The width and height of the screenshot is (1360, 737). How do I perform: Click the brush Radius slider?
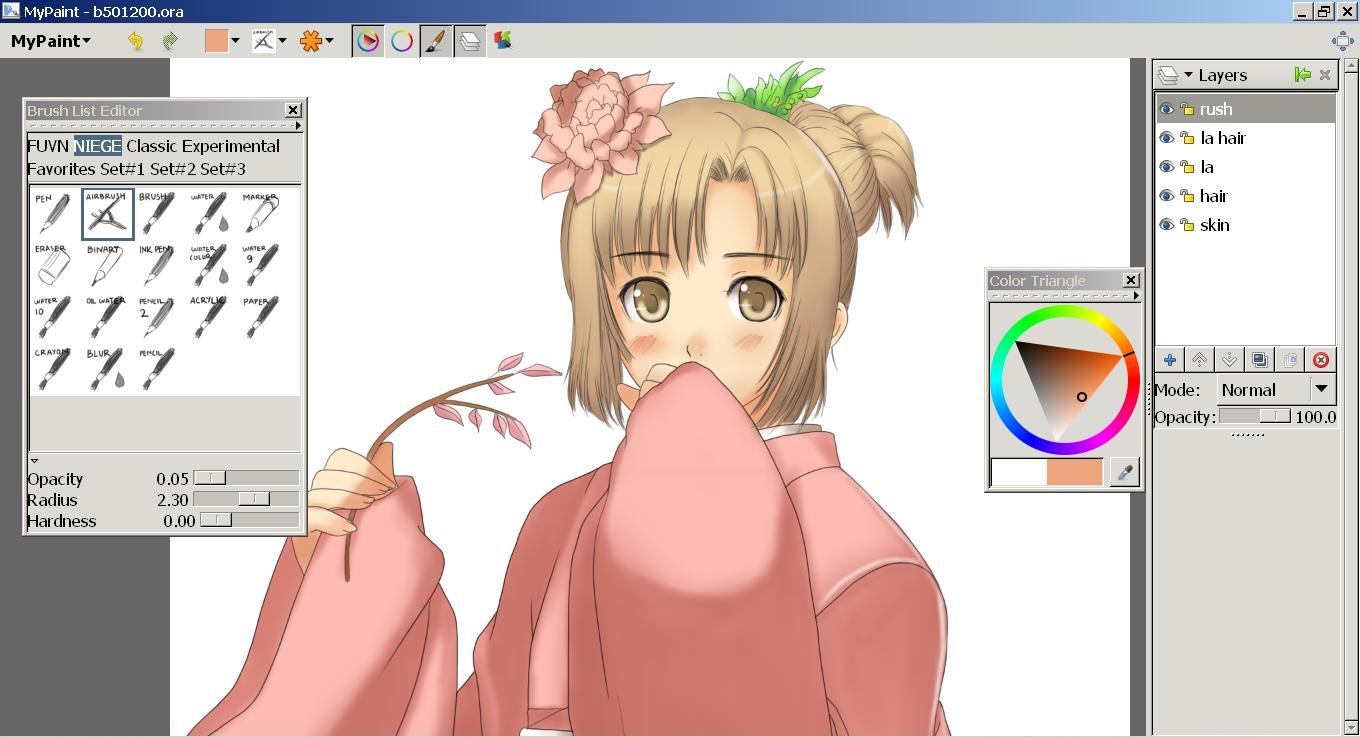(246, 499)
